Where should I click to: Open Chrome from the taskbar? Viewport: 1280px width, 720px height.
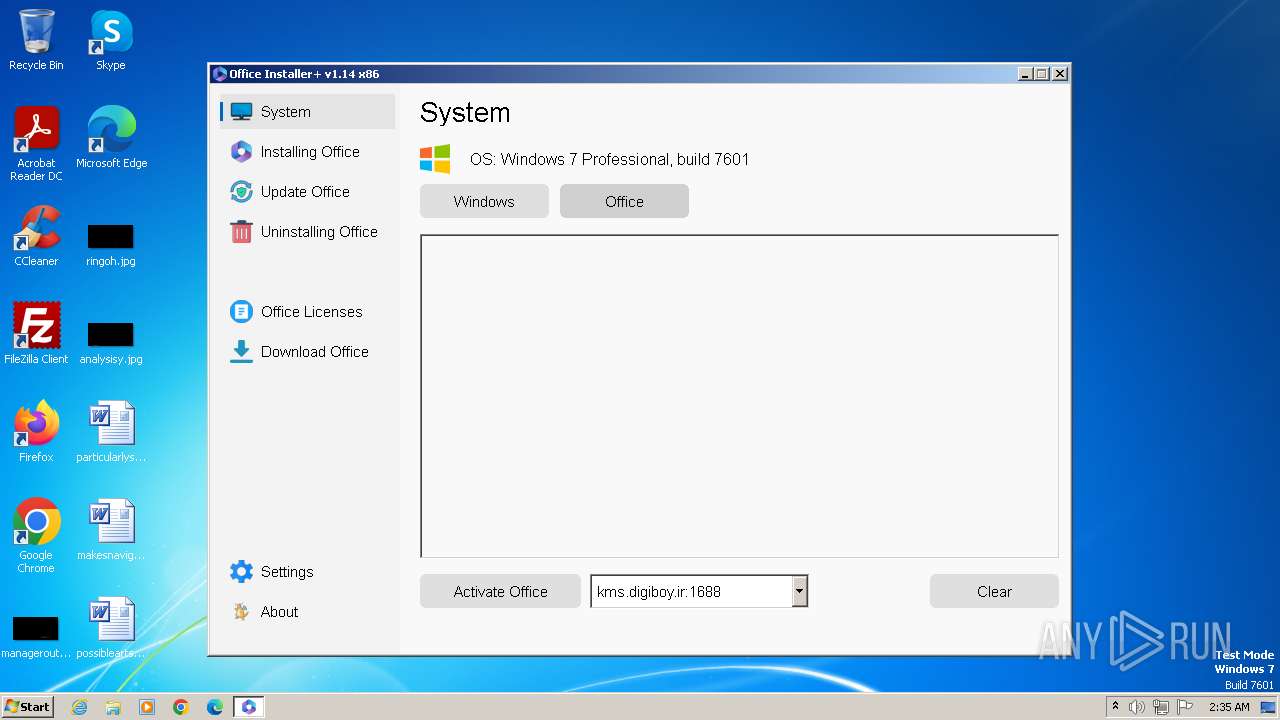[181, 707]
